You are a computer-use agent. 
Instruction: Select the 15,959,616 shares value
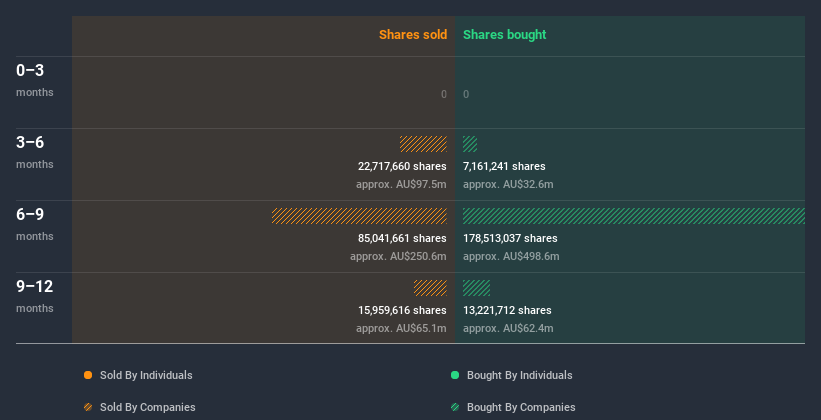pyautogui.click(x=402, y=310)
